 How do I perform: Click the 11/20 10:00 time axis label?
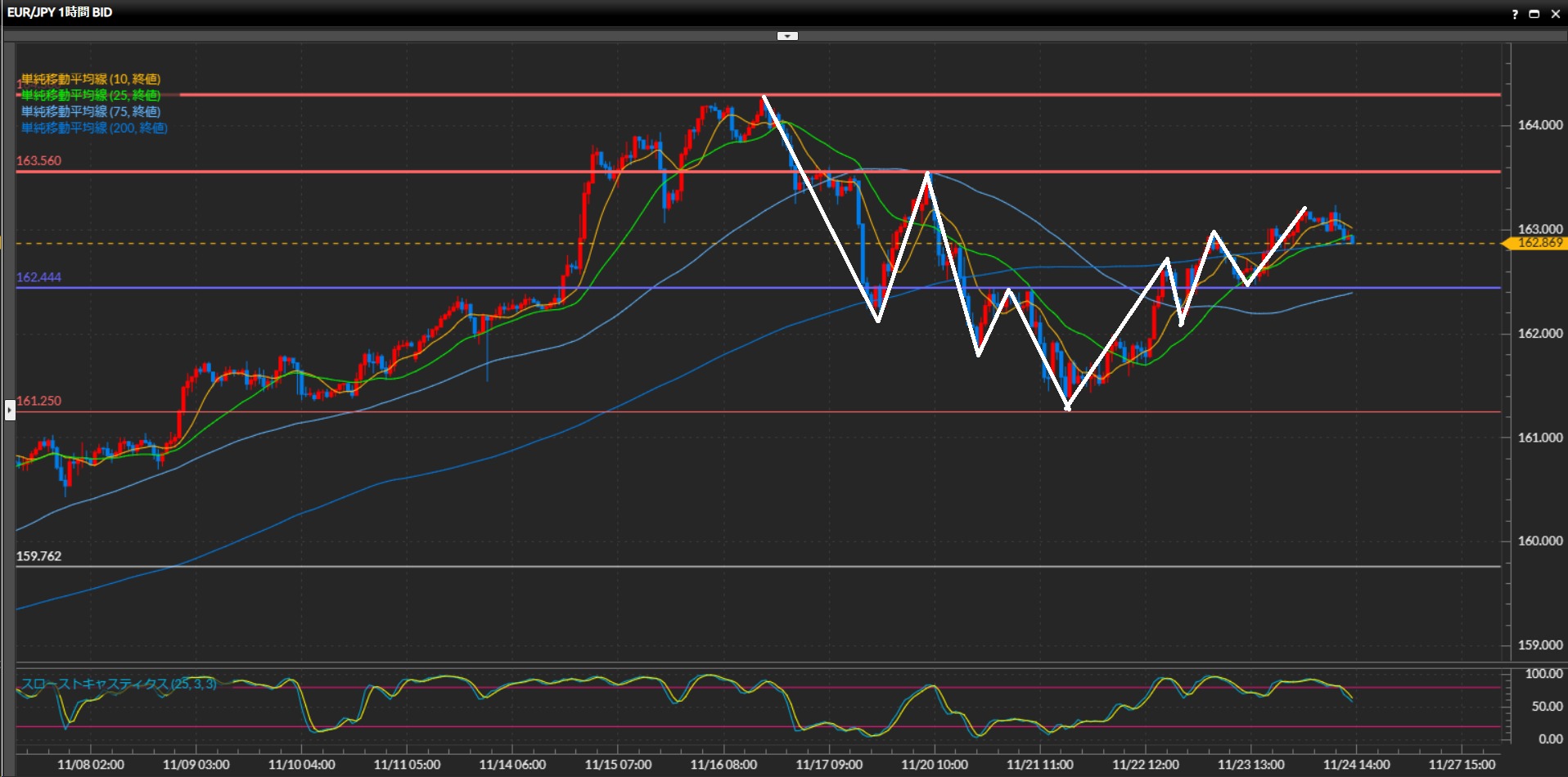tap(934, 765)
